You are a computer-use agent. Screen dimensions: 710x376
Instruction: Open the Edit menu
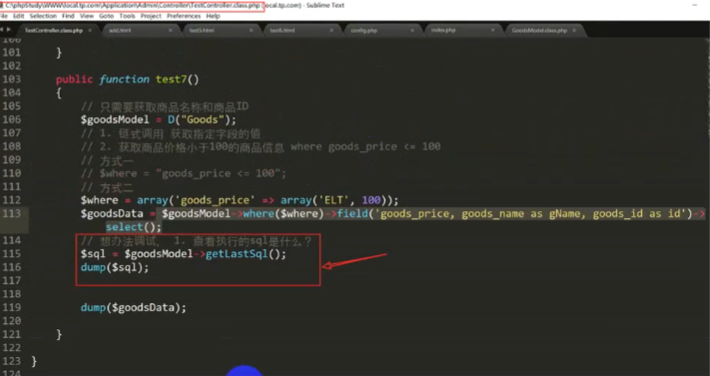(19, 16)
